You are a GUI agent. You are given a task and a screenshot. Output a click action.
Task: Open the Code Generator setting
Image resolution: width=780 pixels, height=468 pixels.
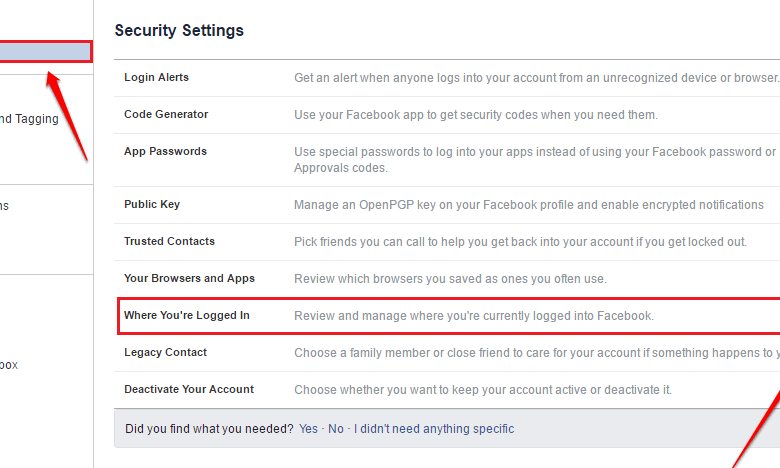(166, 114)
